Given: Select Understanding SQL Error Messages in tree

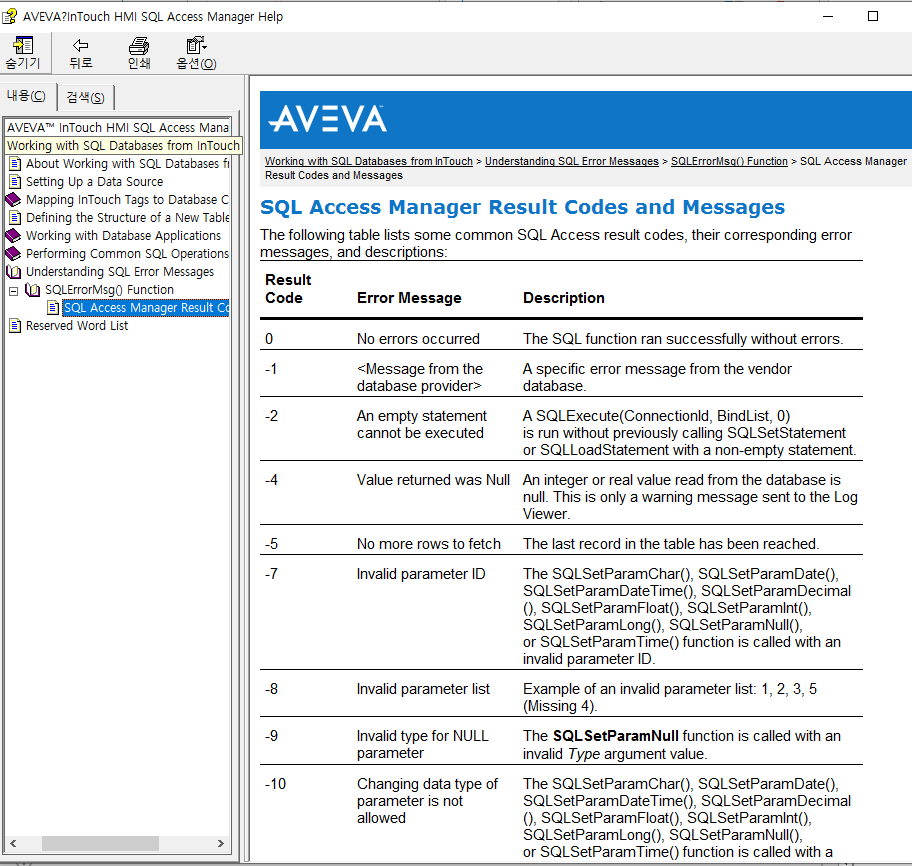Looking at the screenshot, I should tap(120, 272).
